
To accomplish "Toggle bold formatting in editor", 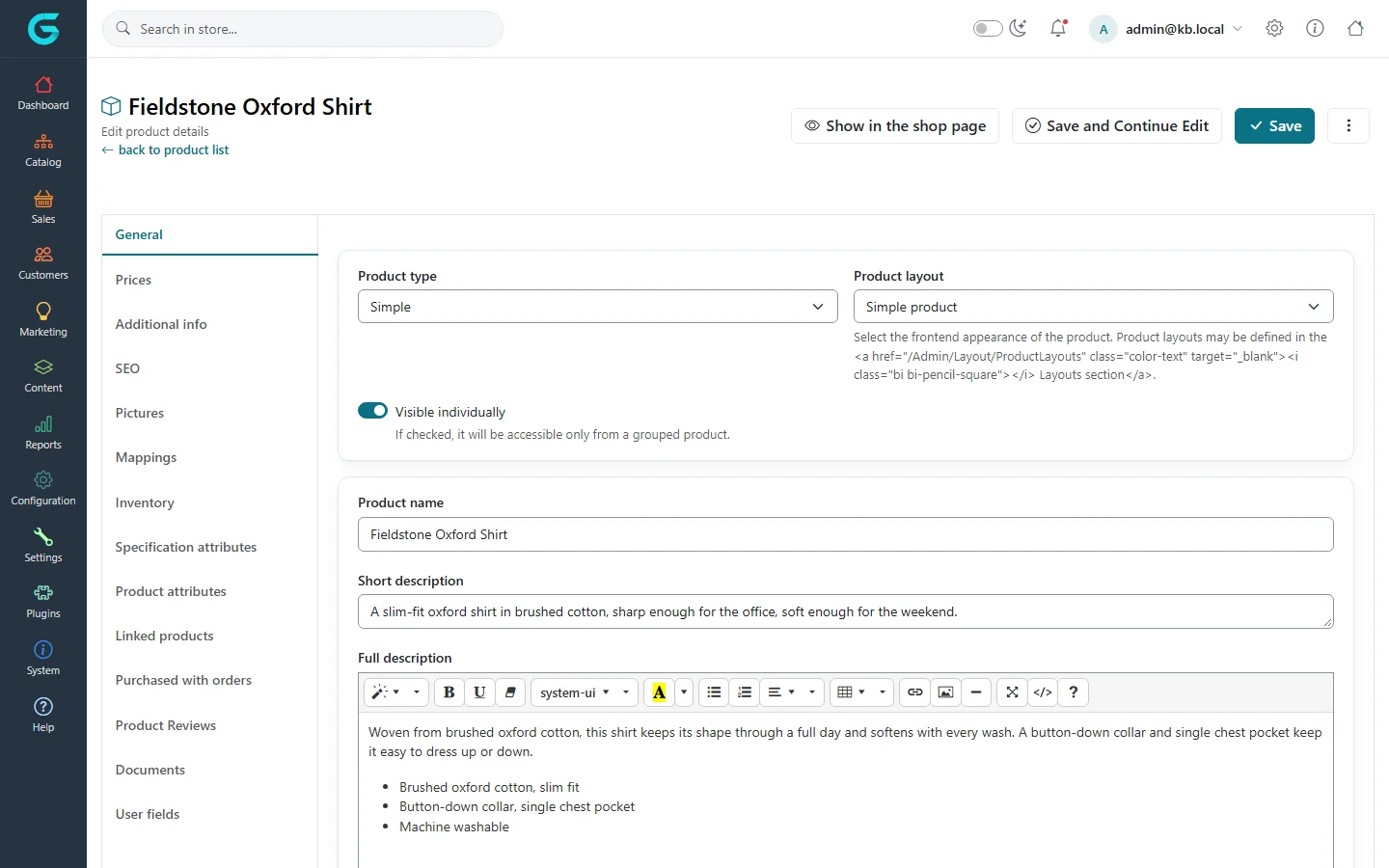I will (449, 692).
